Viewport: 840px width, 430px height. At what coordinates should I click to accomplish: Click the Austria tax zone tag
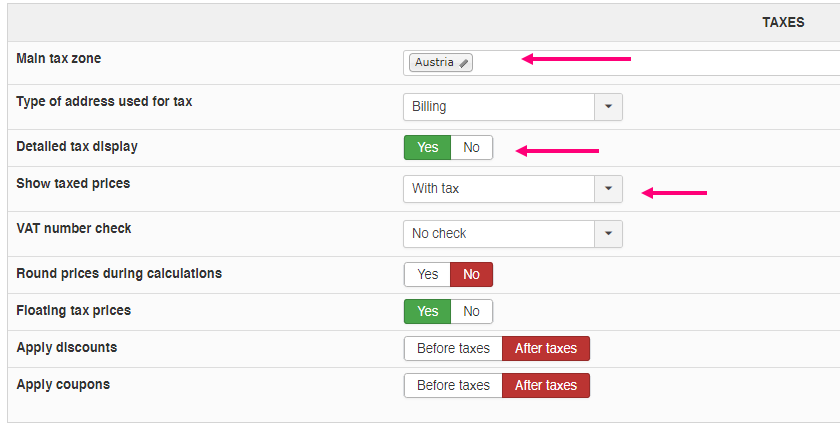pos(440,63)
